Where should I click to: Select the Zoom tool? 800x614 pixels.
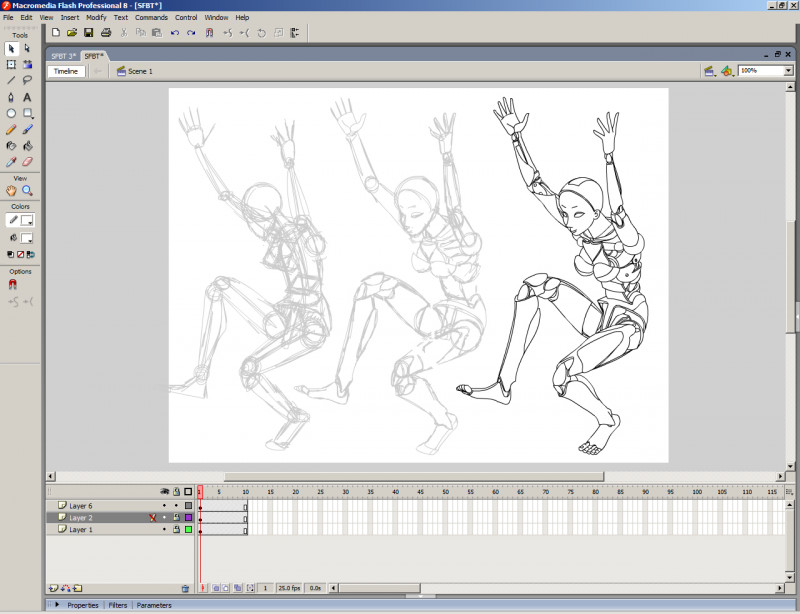28,190
